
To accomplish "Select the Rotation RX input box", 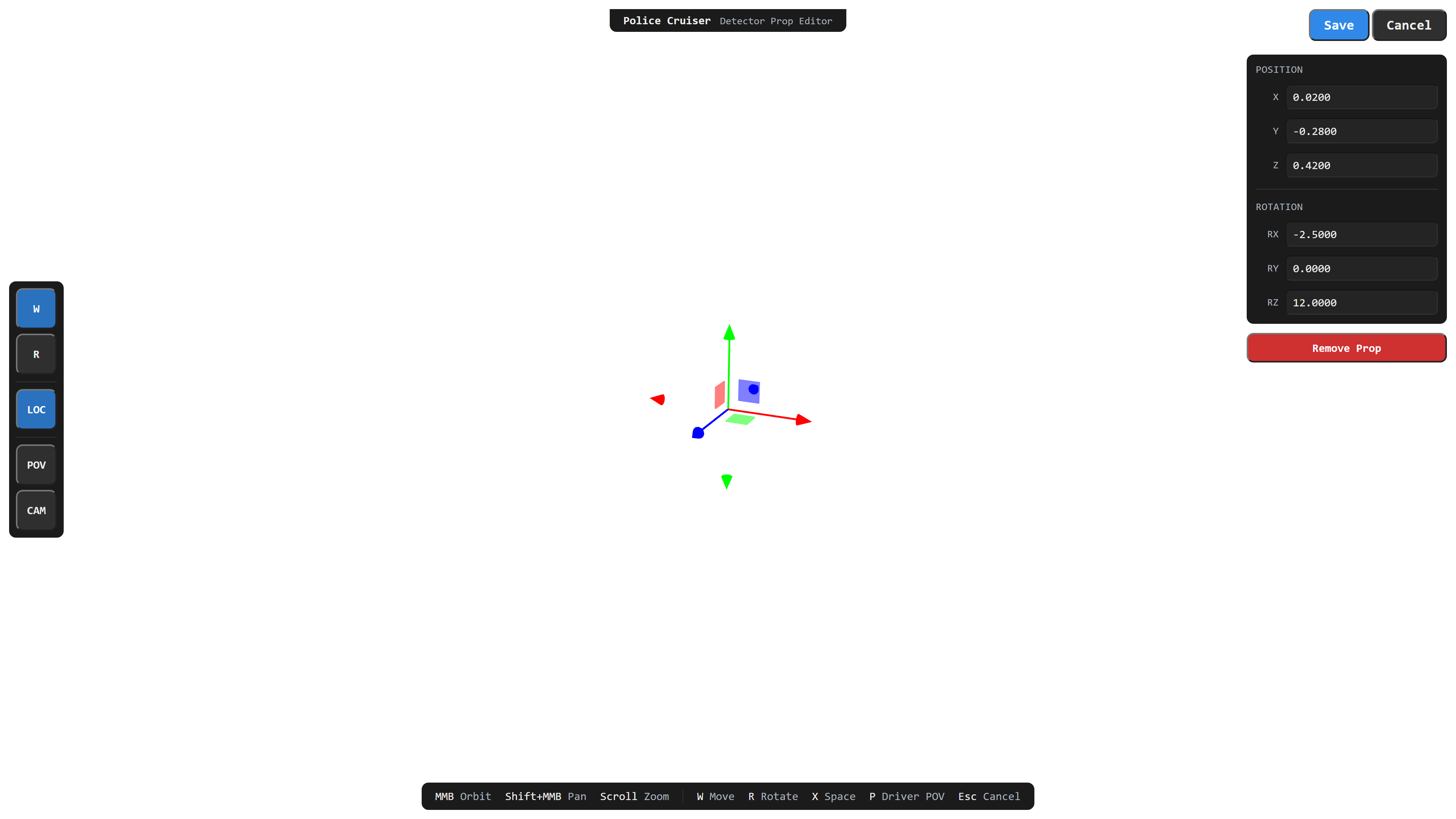I will [1362, 234].
